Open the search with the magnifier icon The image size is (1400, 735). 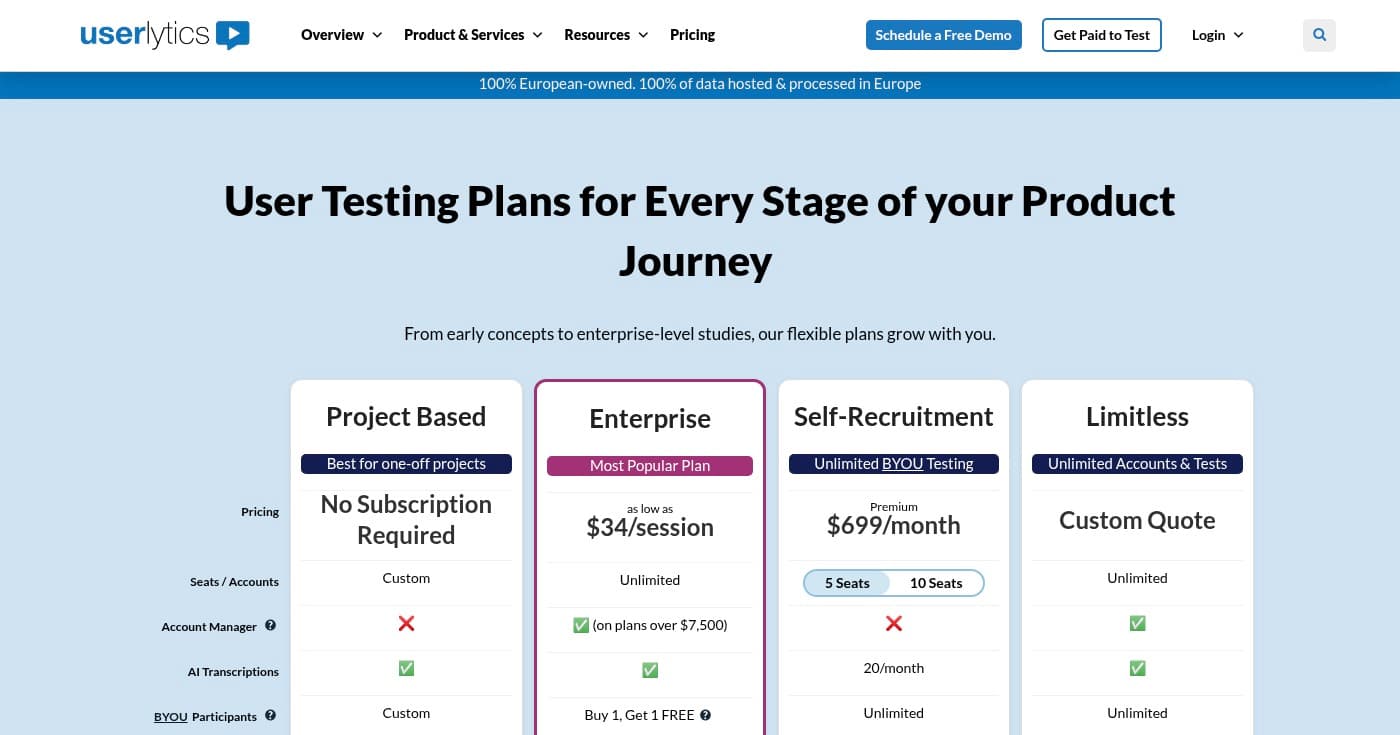[1319, 35]
